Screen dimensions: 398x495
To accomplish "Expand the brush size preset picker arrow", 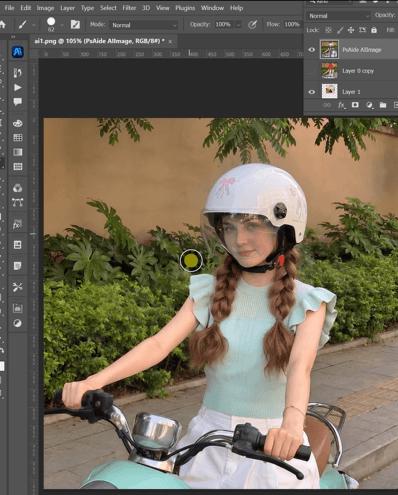I will click(62, 25).
